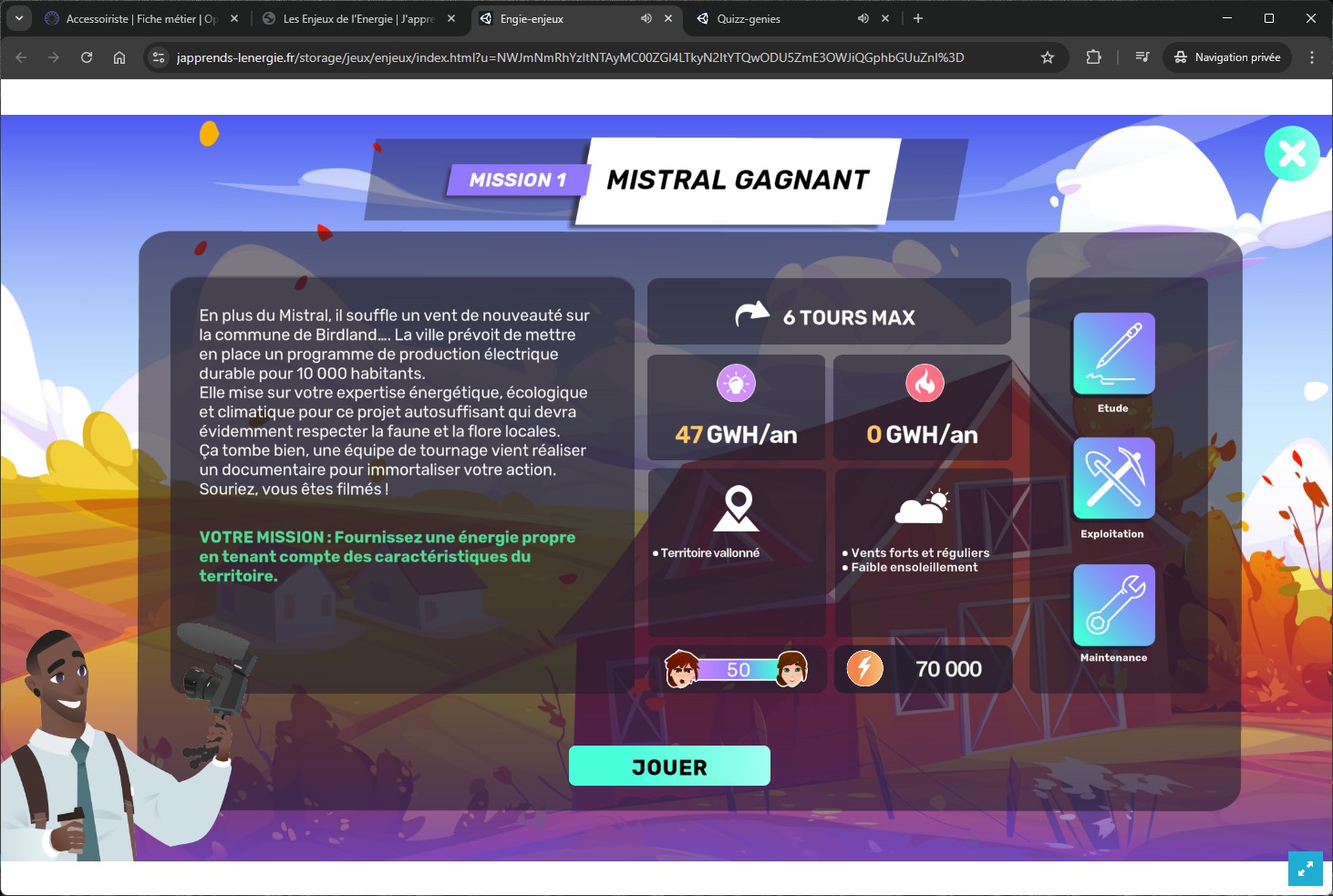Expand the tab search dropdown arrow
Viewport: 1333px width, 896px height.
(18, 18)
